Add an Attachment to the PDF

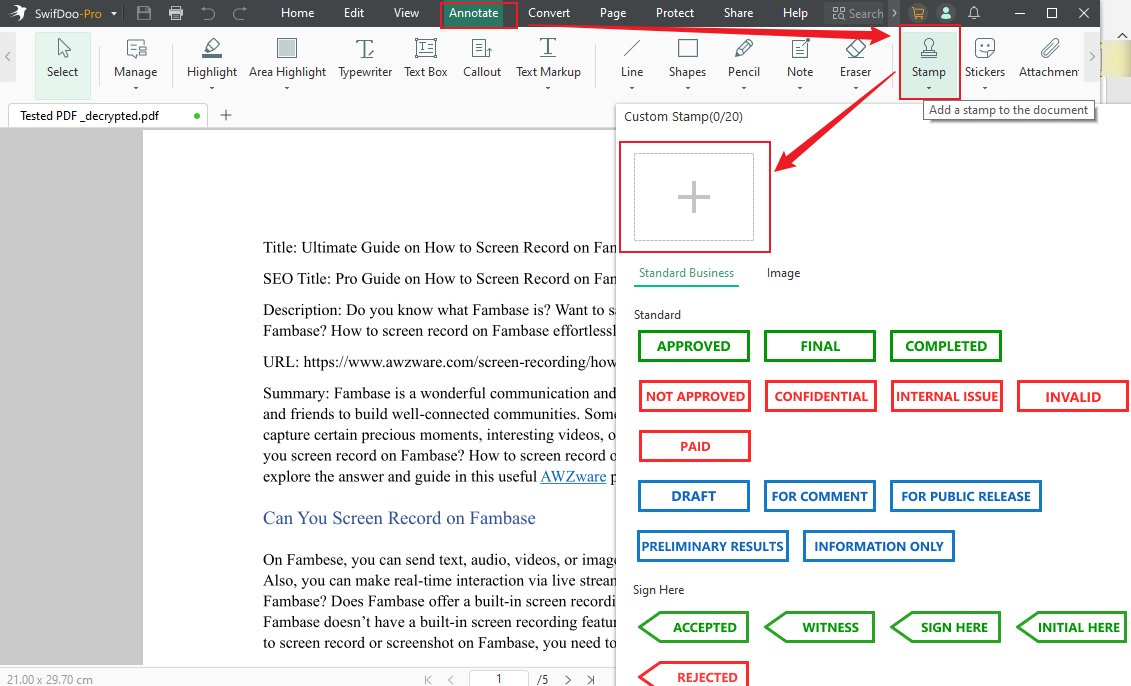(x=1047, y=62)
